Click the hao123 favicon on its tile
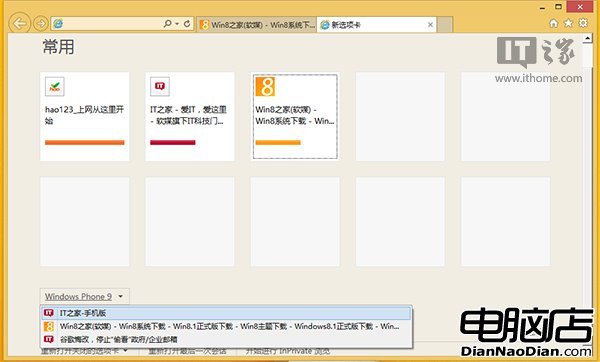This screenshot has height=362, width=600. click(x=55, y=86)
